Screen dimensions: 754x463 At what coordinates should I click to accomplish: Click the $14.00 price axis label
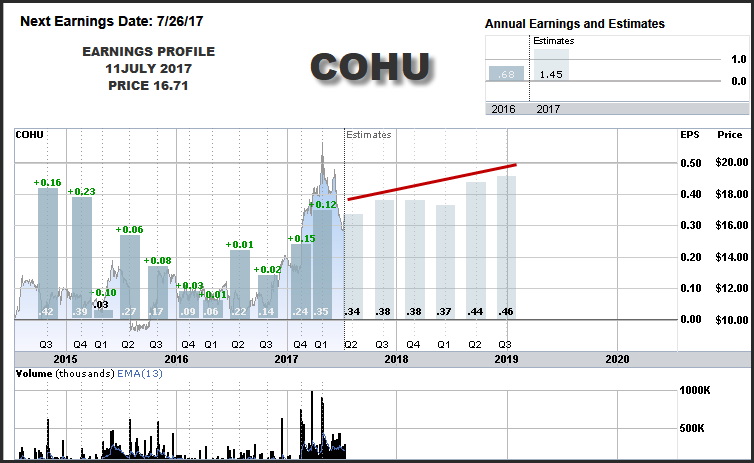point(732,257)
